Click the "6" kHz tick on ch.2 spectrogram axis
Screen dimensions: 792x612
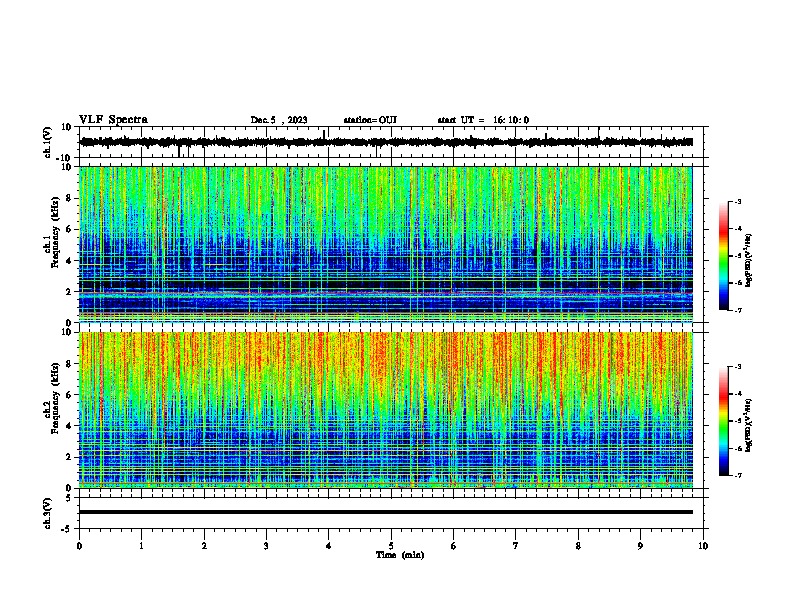69,395
